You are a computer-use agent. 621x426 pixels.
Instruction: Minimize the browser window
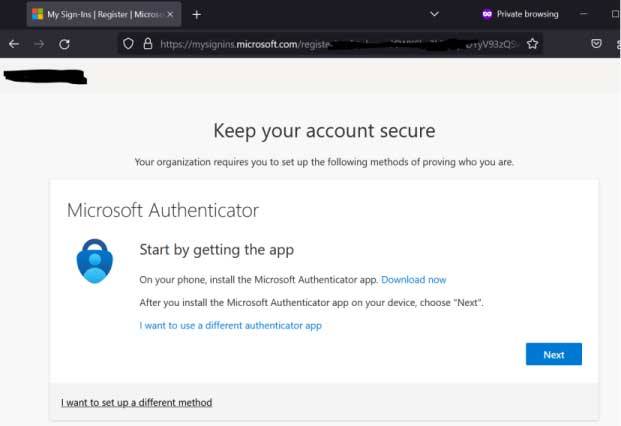pyautogui.click(x=586, y=14)
